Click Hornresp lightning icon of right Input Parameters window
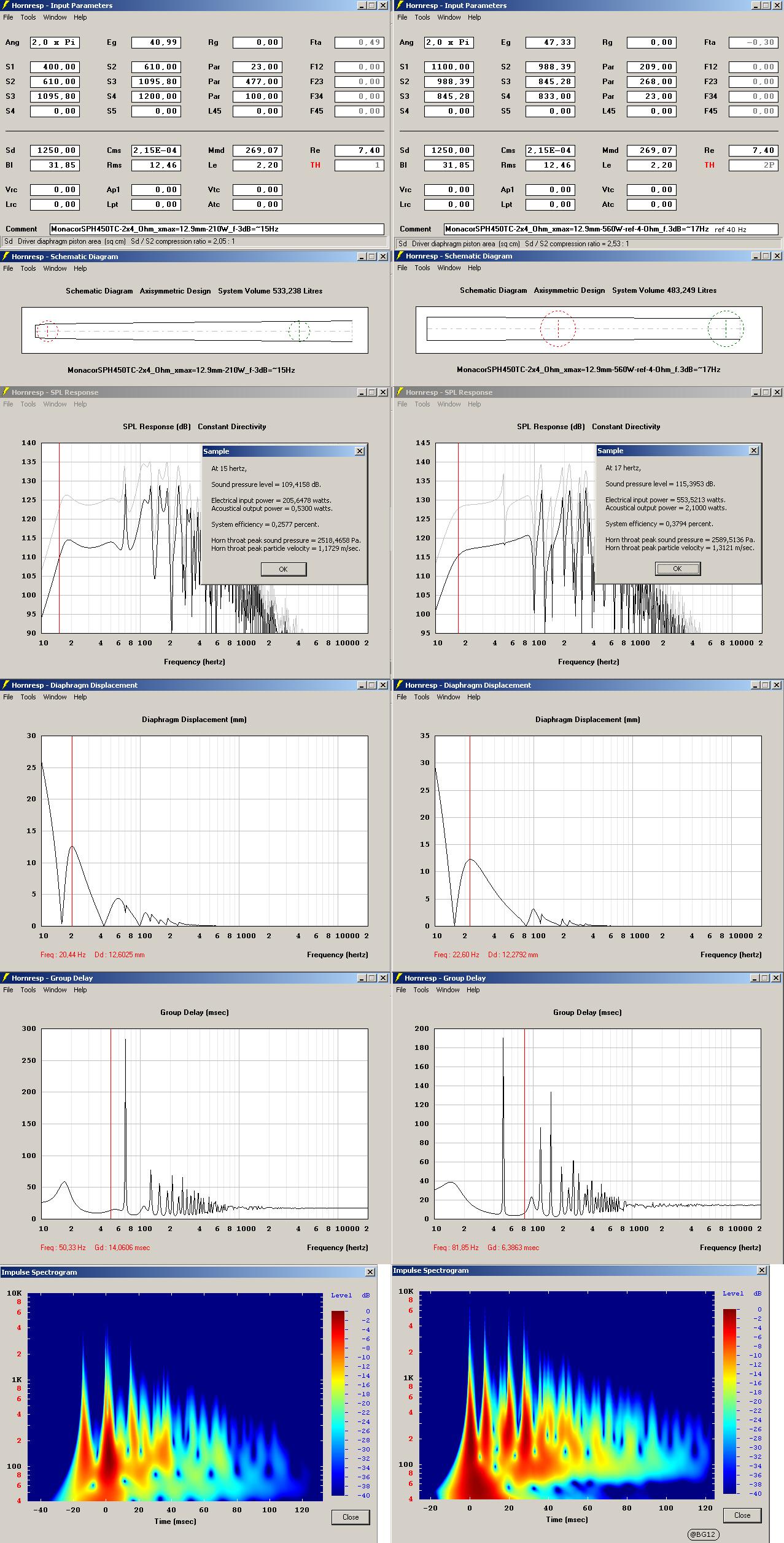Screen dimensions: 784x1543 pyautogui.click(x=400, y=6)
